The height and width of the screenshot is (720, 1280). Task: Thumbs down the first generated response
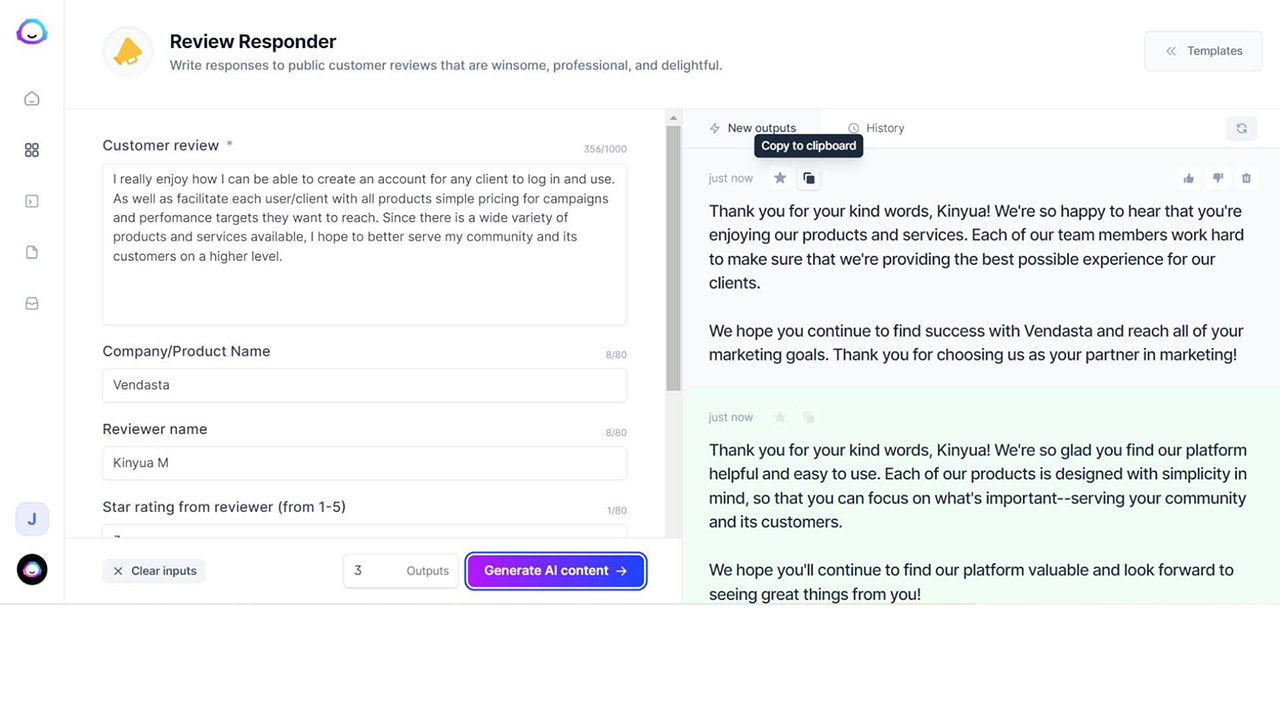click(x=1218, y=178)
